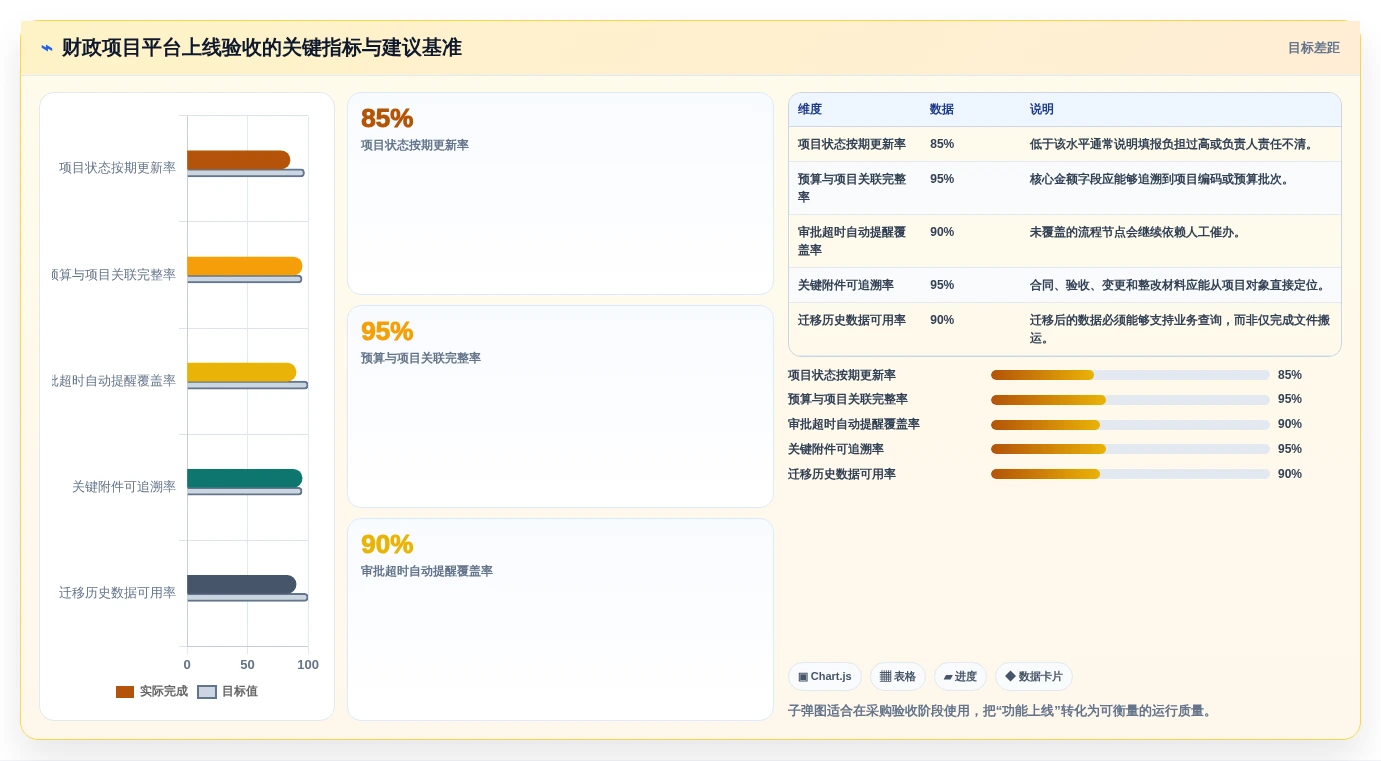The height and width of the screenshot is (761, 1381).
Task: Click the 数据卡片 tag chip
Action: [1034, 677]
